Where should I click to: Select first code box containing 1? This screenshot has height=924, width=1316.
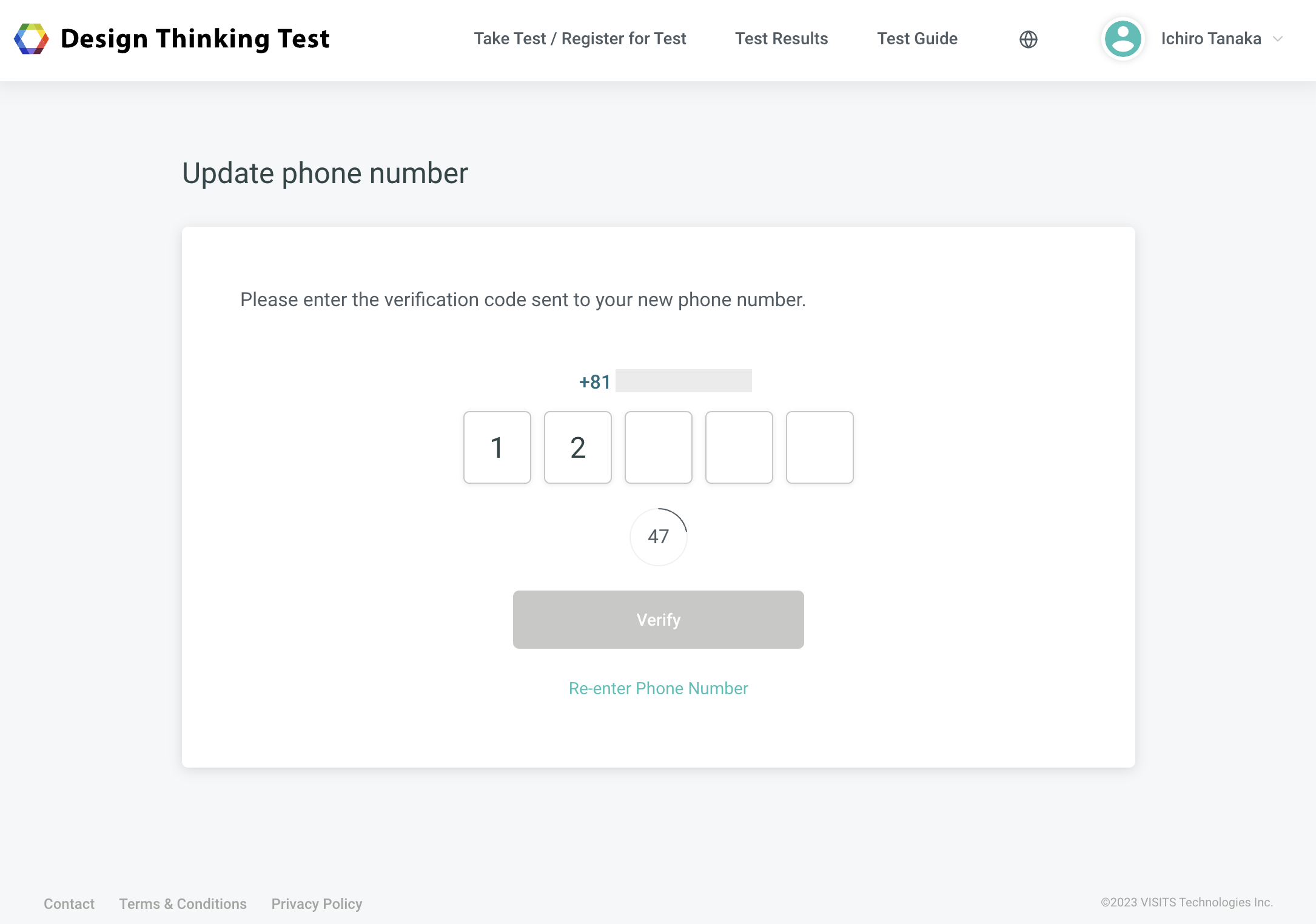(x=497, y=447)
